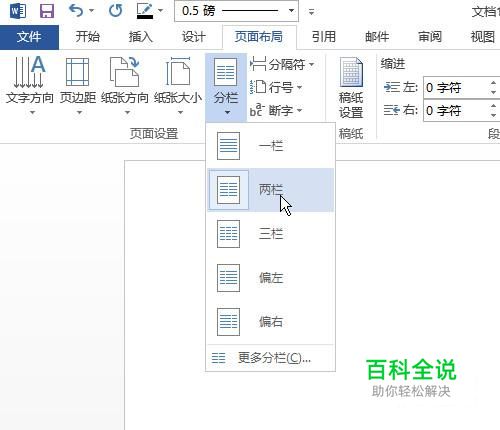Switch to the 开始 tab
The height and width of the screenshot is (430, 500).
pos(87,37)
